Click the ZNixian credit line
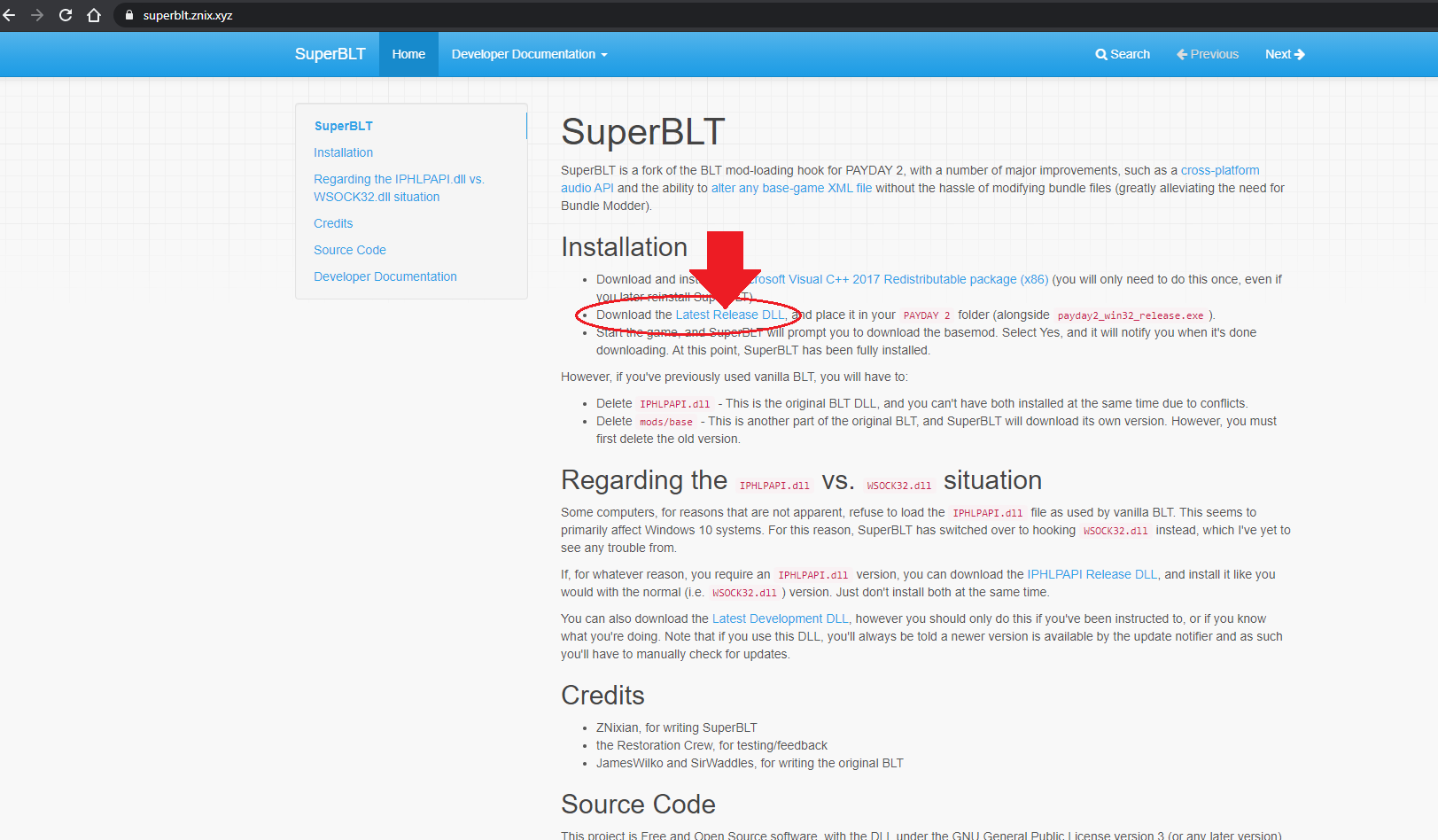This screenshot has width=1438, height=840. [677, 727]
